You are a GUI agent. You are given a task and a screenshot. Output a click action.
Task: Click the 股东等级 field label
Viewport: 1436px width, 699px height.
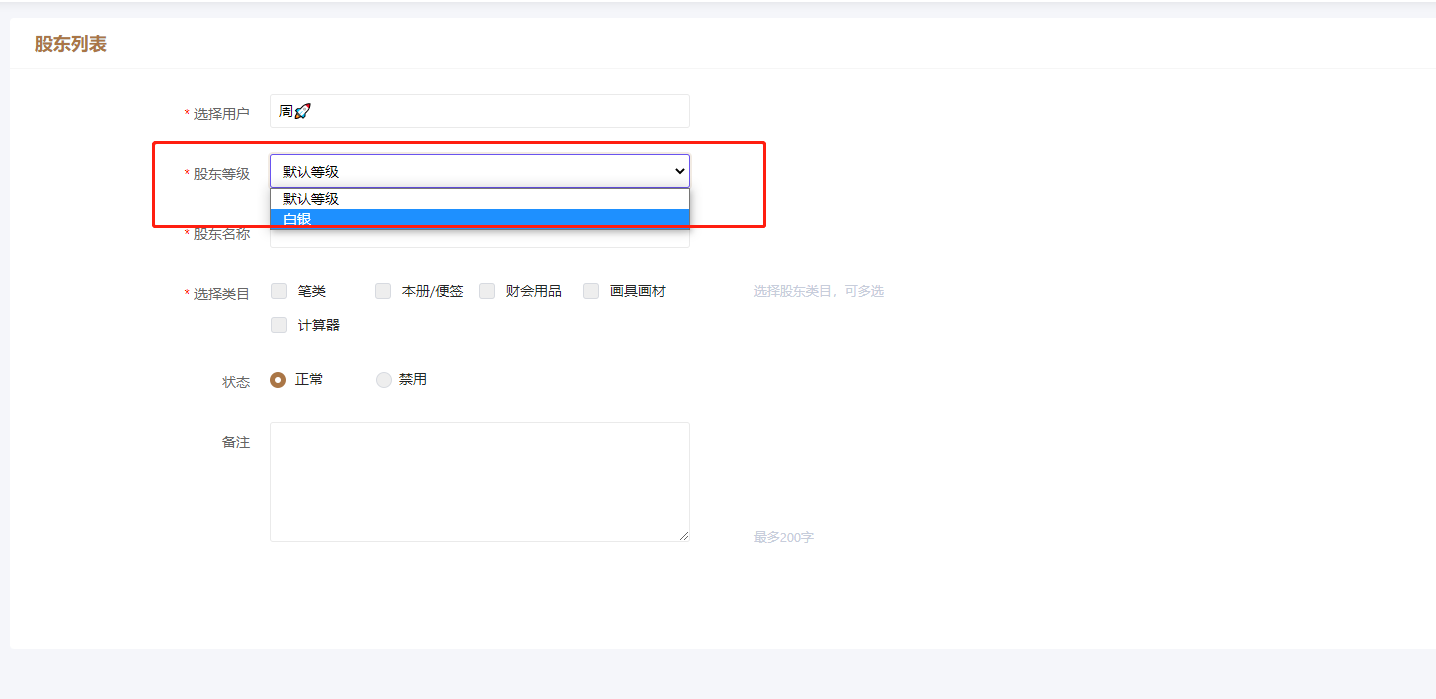point(221,173)
